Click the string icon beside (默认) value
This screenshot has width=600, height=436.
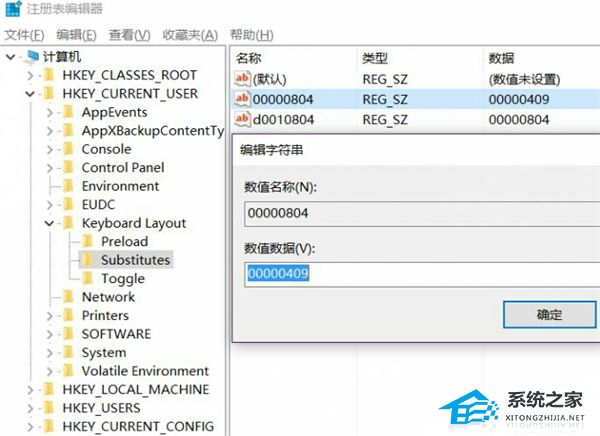click(242, 79)
